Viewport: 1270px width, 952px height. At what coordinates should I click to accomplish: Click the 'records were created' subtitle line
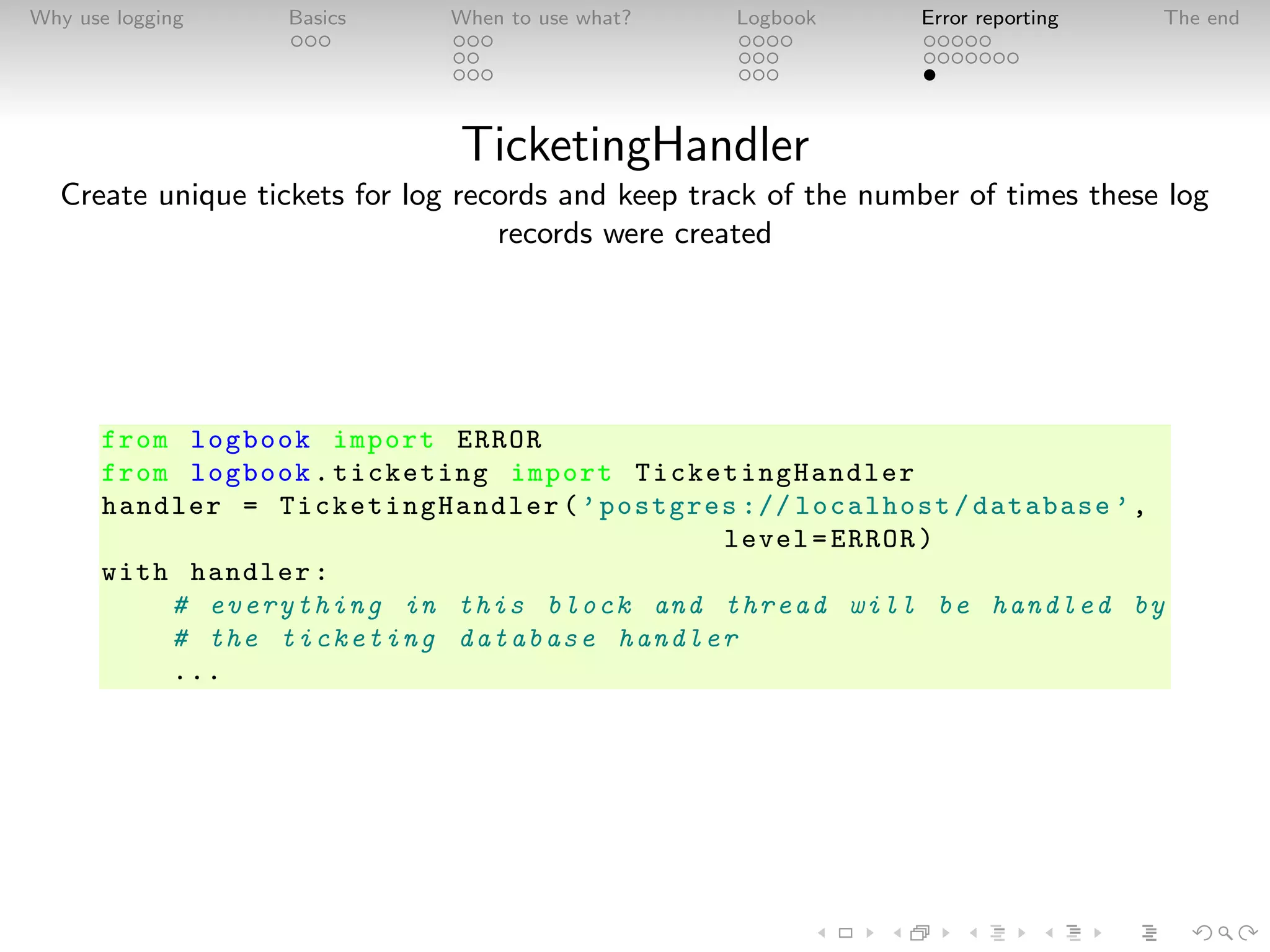pyautogui.click(x=634, y=234)
